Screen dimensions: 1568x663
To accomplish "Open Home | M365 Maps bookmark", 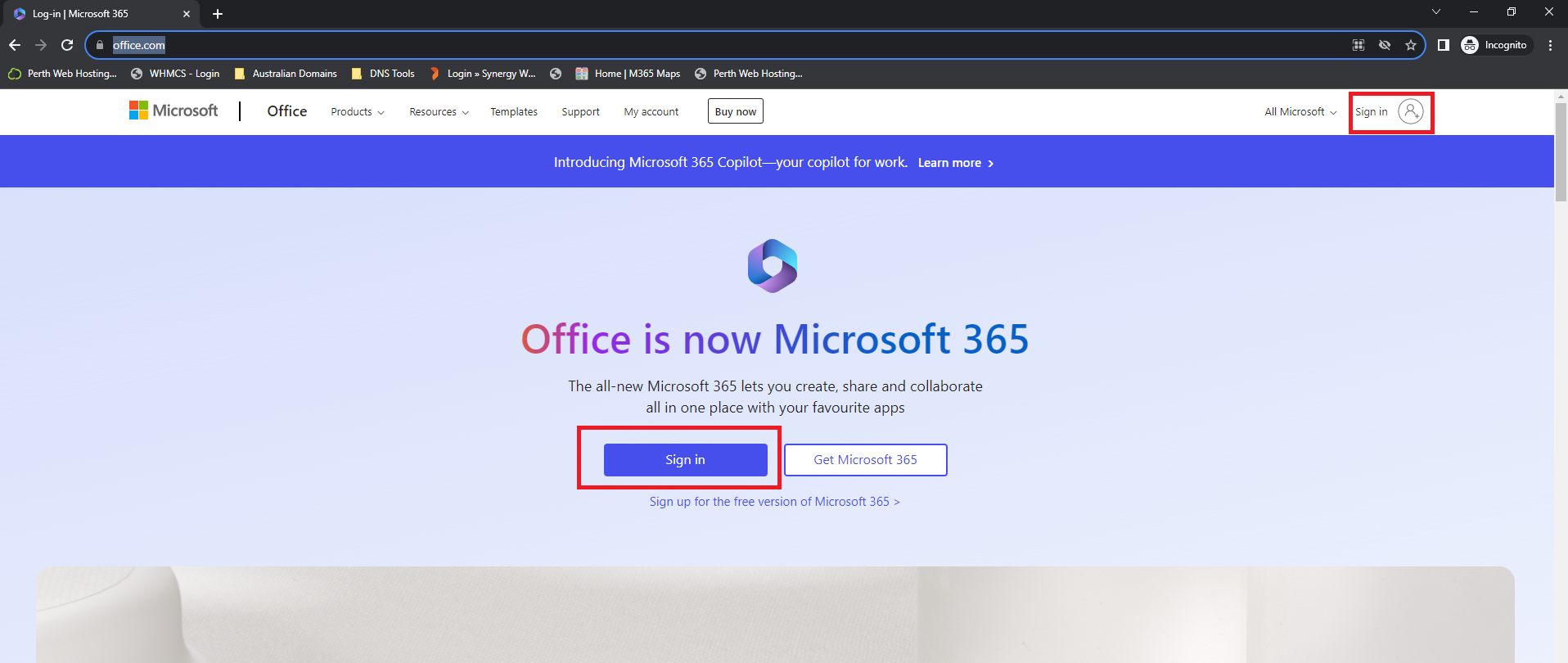I will coord(628,74).
